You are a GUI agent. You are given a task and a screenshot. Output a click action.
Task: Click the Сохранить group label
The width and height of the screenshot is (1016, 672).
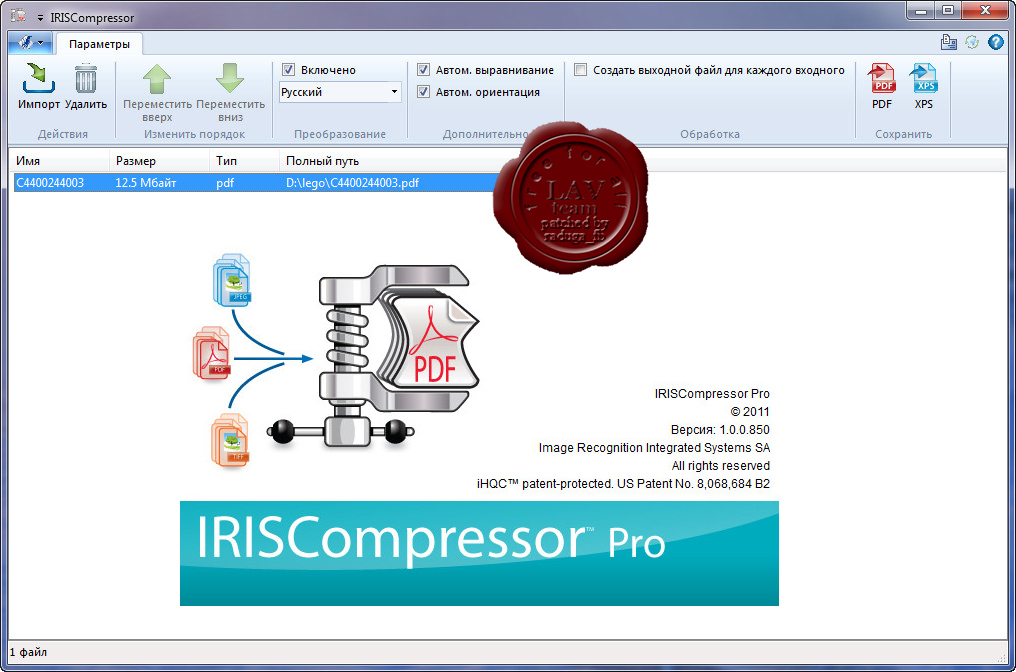(x=903, y=134)
